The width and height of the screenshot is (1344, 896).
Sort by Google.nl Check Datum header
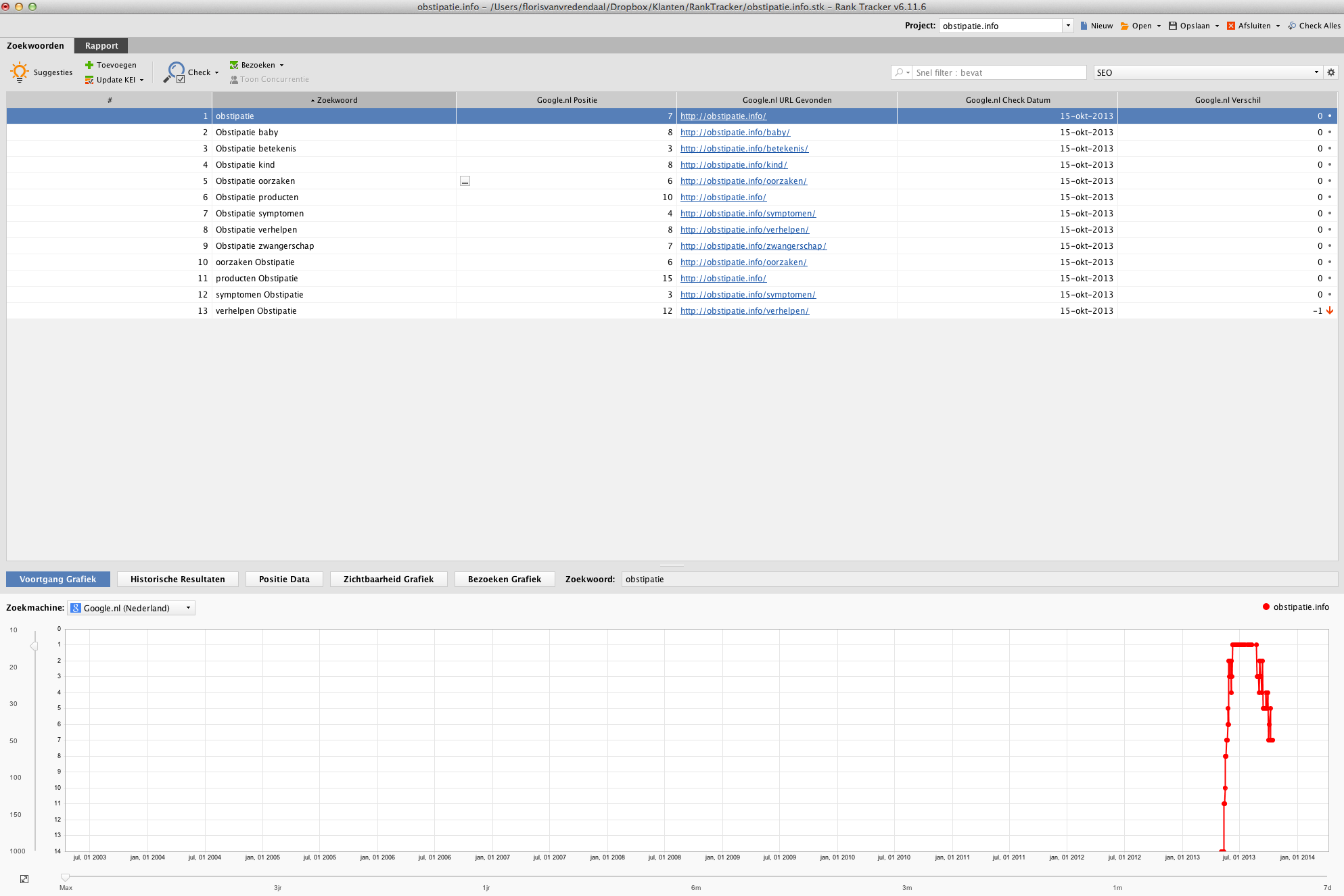click(x=1008, y=100)
